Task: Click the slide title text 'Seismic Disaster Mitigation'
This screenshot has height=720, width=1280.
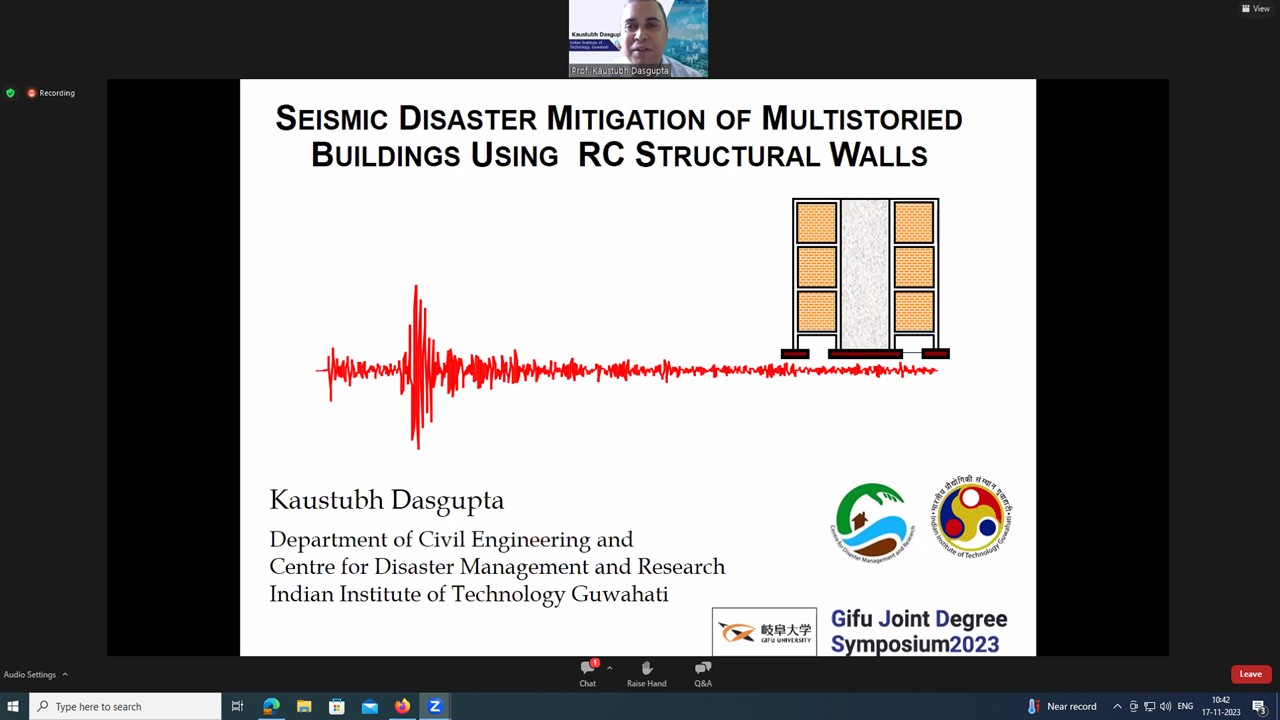Action: click(x=619, y=136)
